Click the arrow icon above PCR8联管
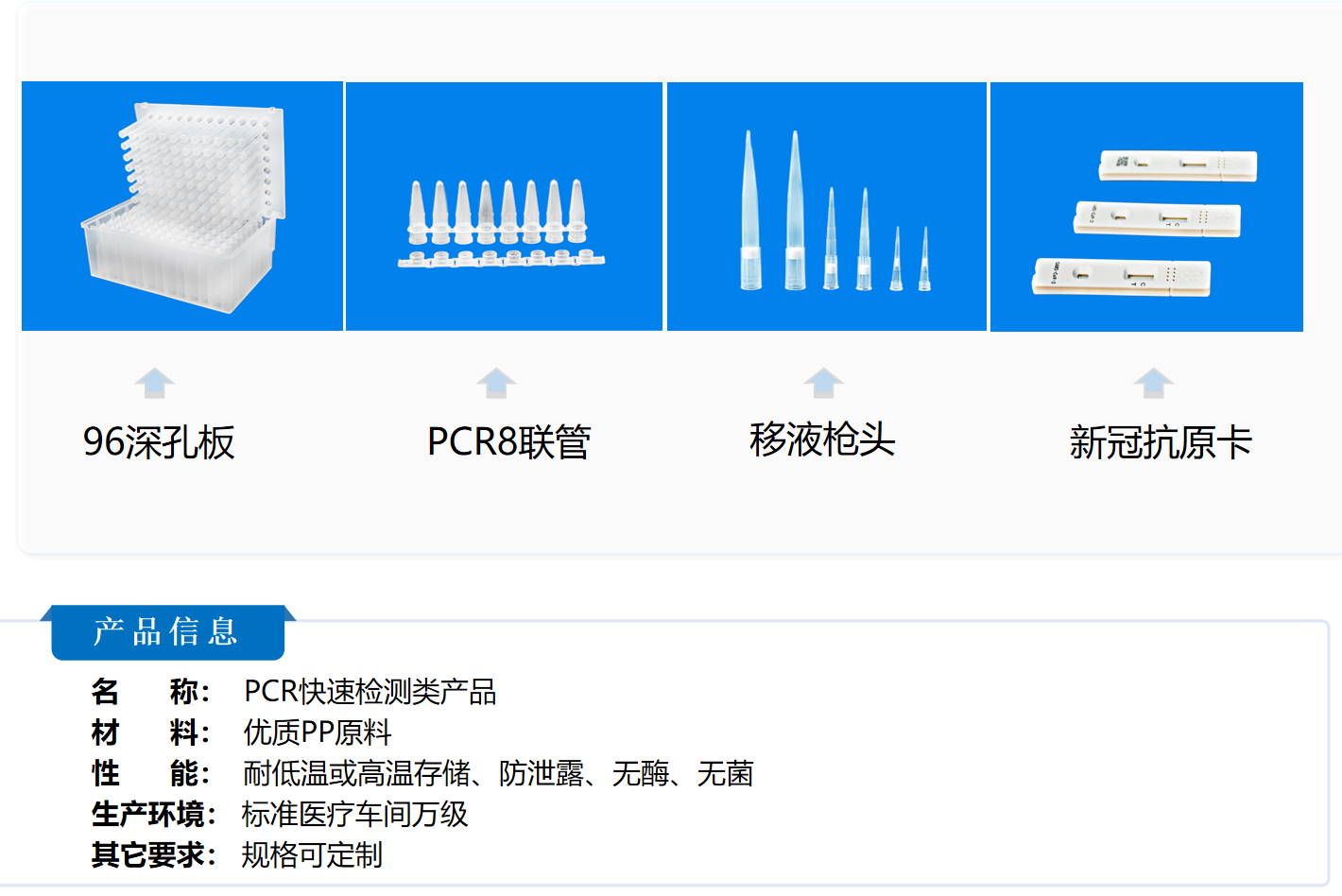 496,383
